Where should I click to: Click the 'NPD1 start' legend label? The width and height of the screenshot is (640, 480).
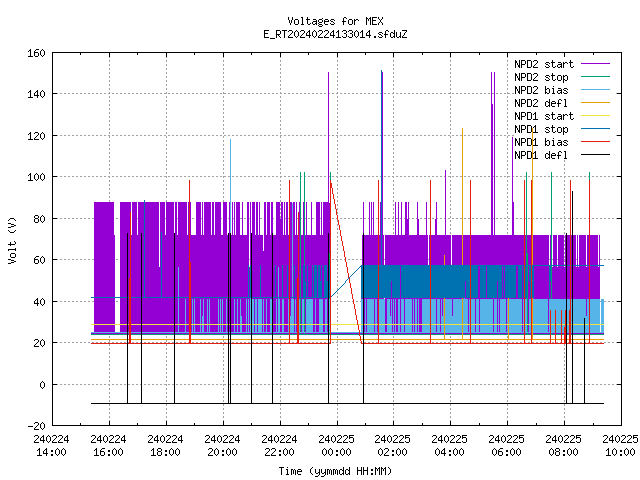(544, 116)
